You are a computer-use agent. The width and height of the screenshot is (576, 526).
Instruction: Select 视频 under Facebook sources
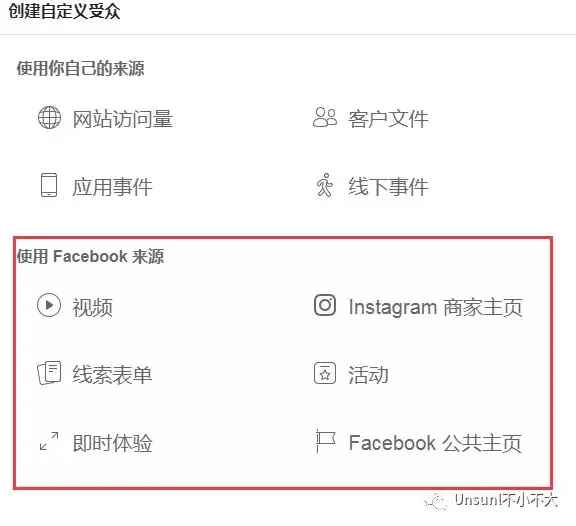(x=93, y=307)
